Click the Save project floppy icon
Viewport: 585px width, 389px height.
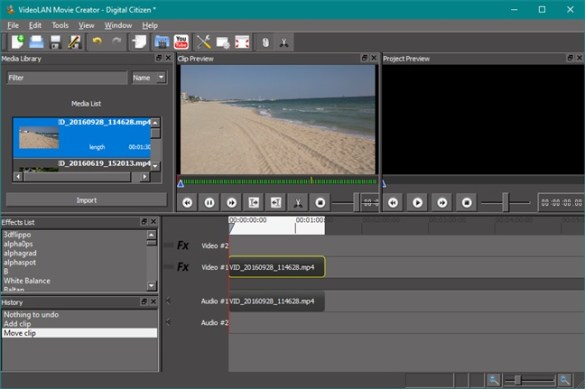coord(55,42)
